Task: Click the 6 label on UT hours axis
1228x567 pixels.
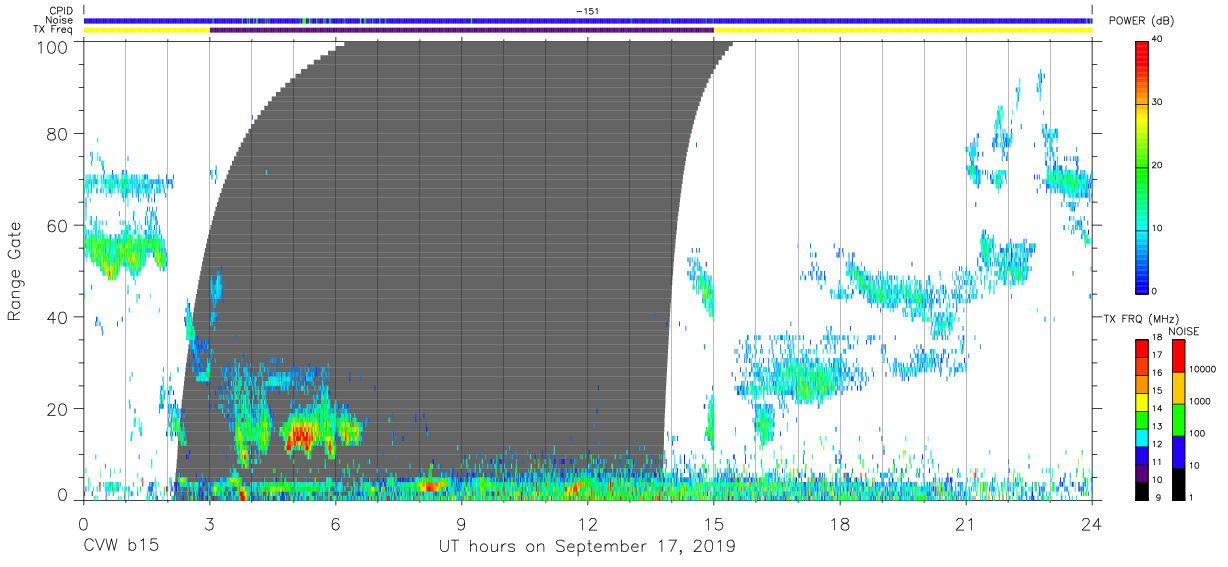Action: coord(335,522)
